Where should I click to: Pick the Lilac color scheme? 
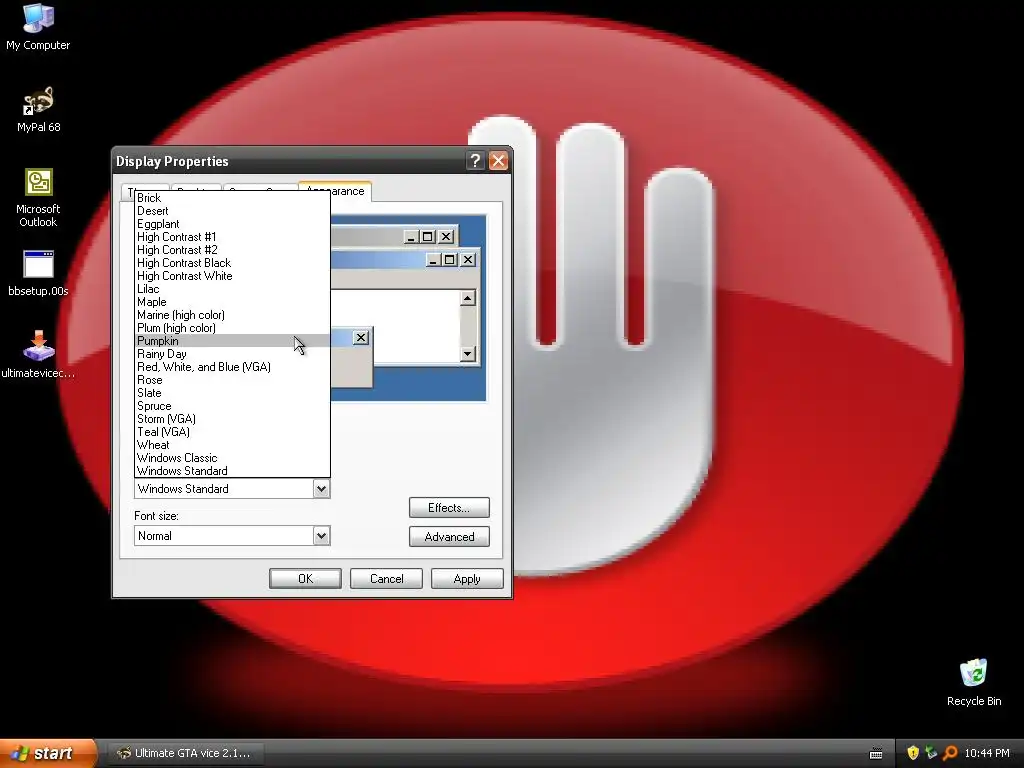tap(232, 289)
